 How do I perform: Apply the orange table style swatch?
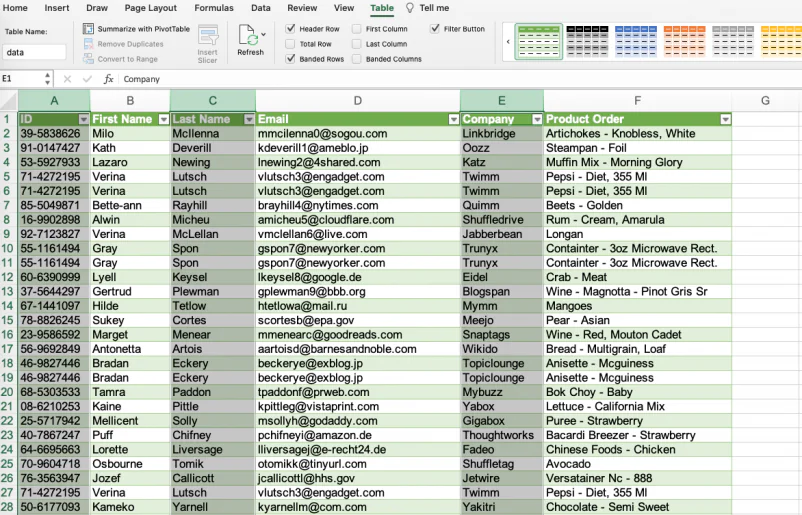tap(684, 41)
